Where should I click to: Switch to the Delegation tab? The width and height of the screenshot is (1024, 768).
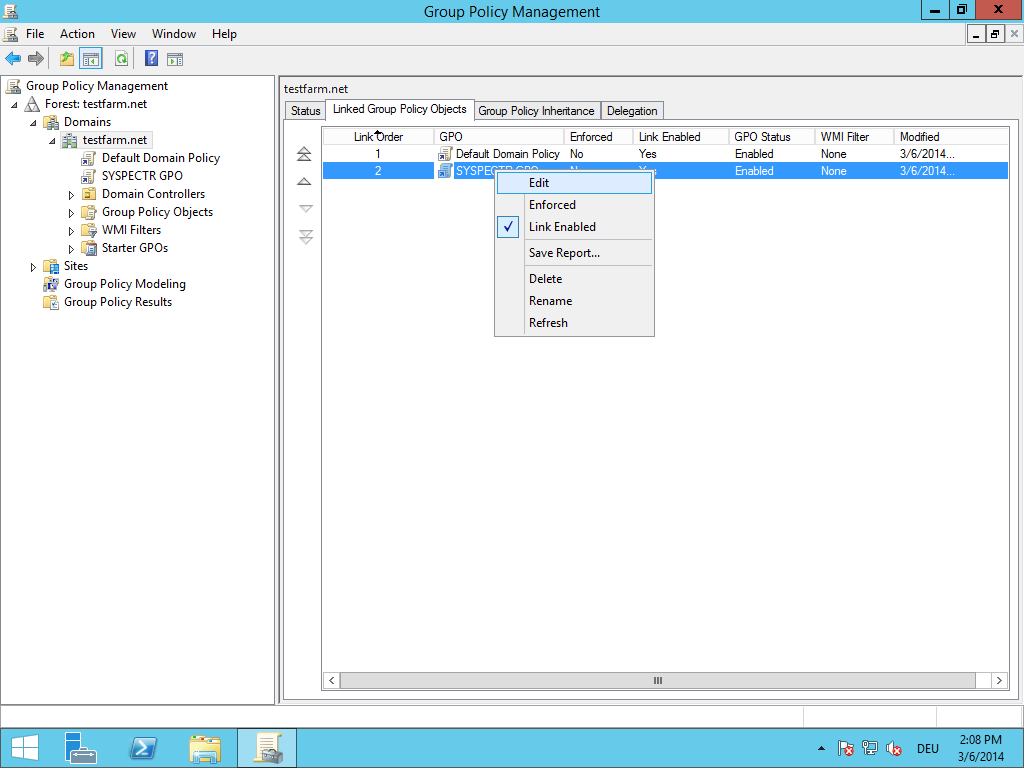coord(632,111)
